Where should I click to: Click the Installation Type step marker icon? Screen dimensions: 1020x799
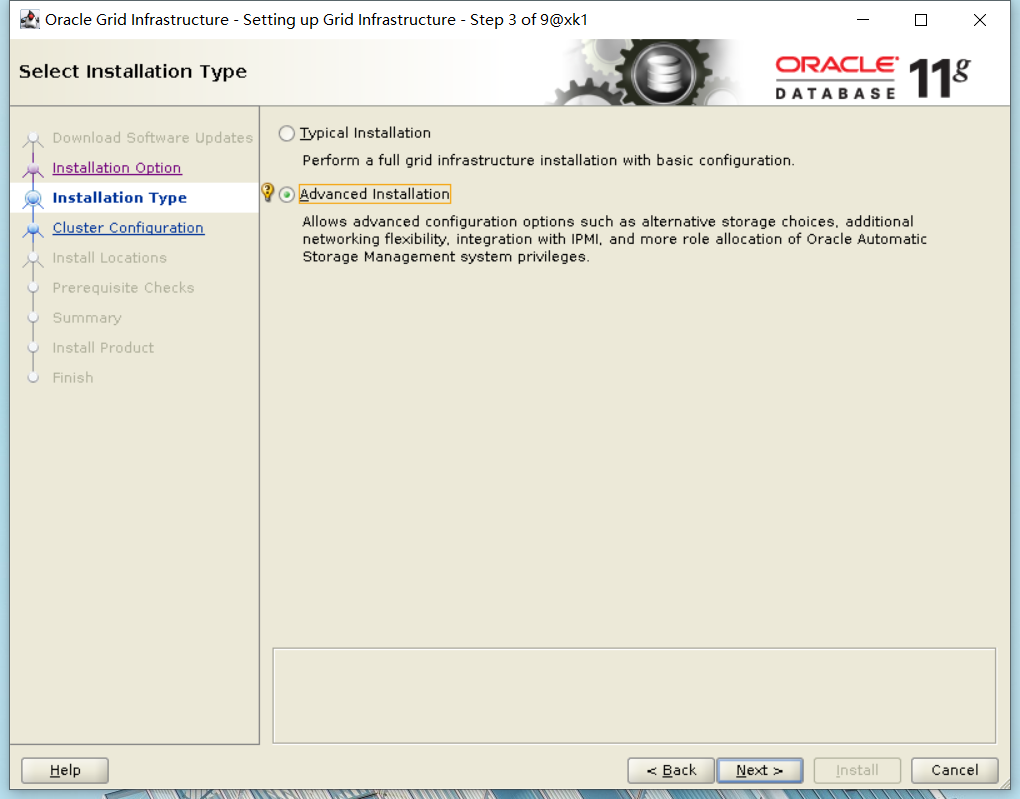coord(33,198)
